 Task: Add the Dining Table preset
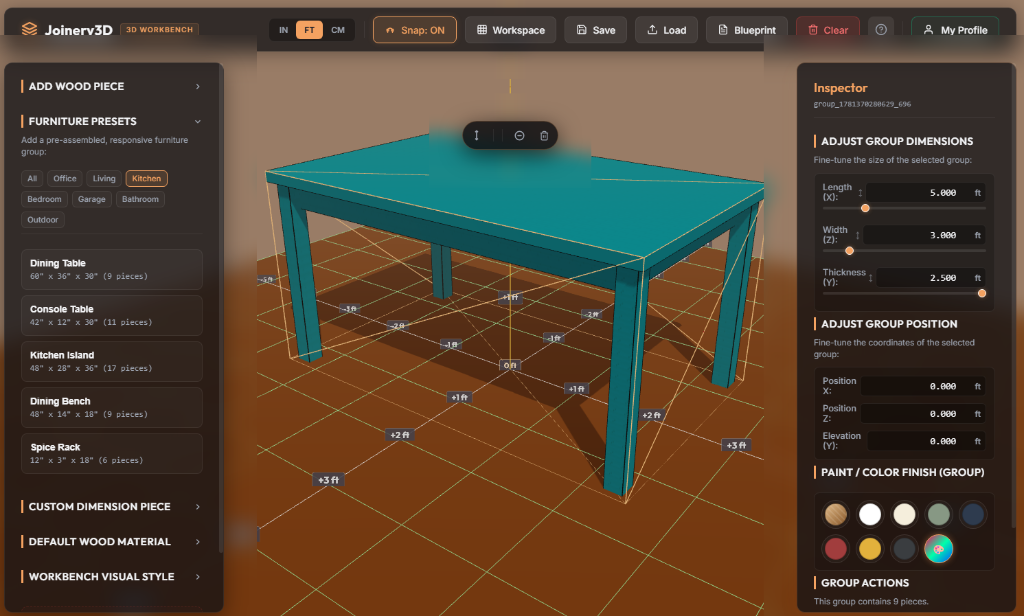tap(112, 269)
